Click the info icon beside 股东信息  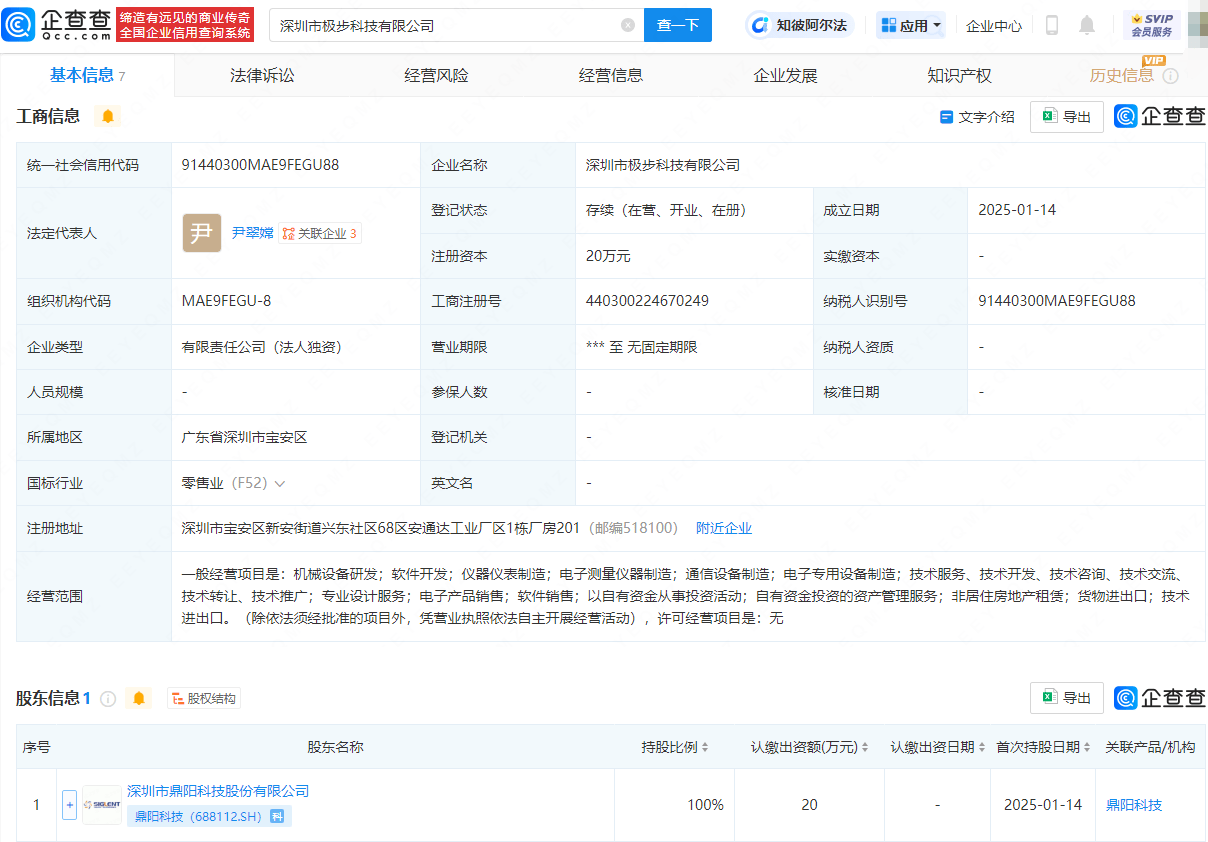(x=108, y=698)
